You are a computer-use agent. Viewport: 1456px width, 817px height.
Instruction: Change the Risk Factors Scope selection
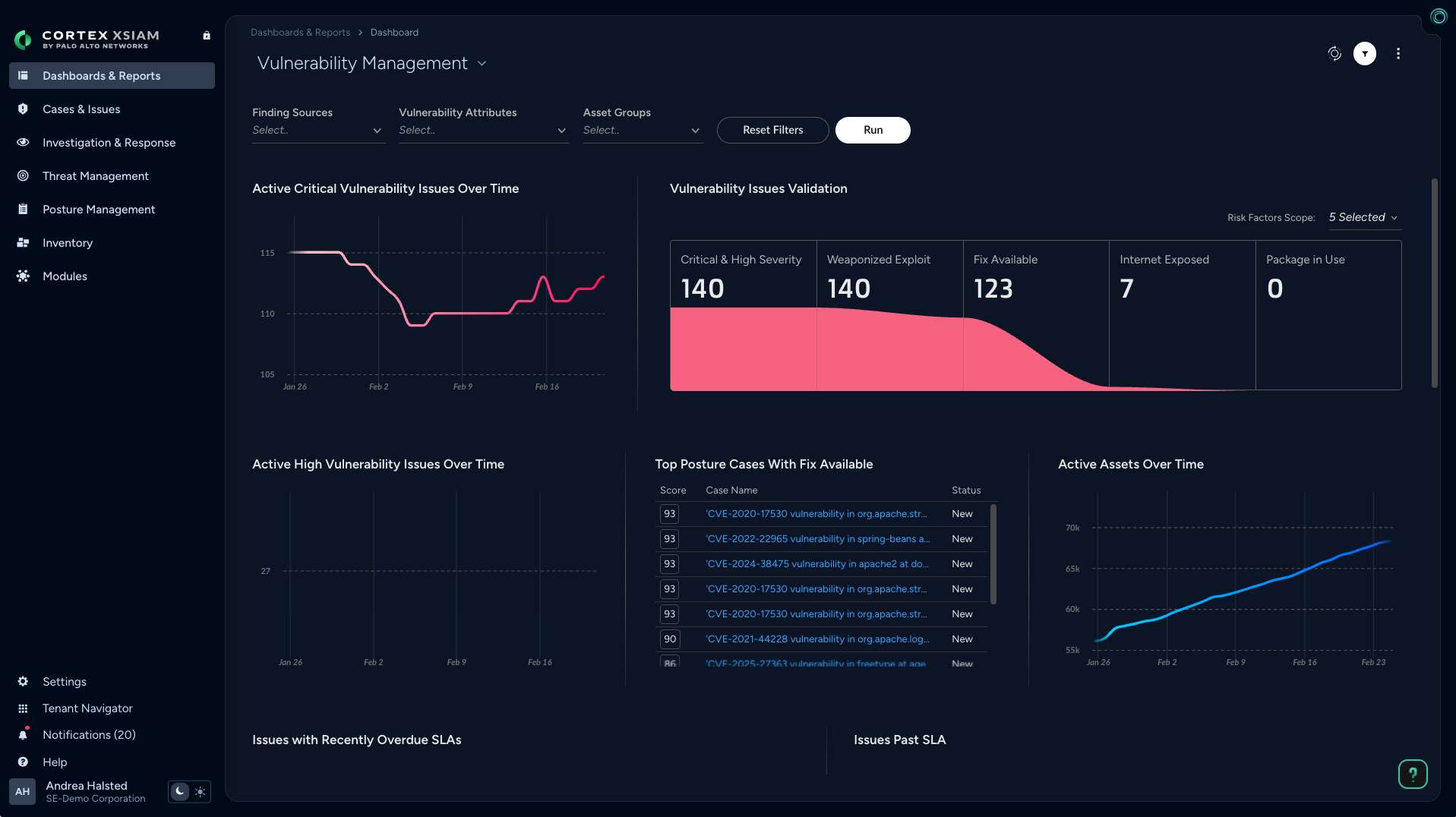point(1363,218)
